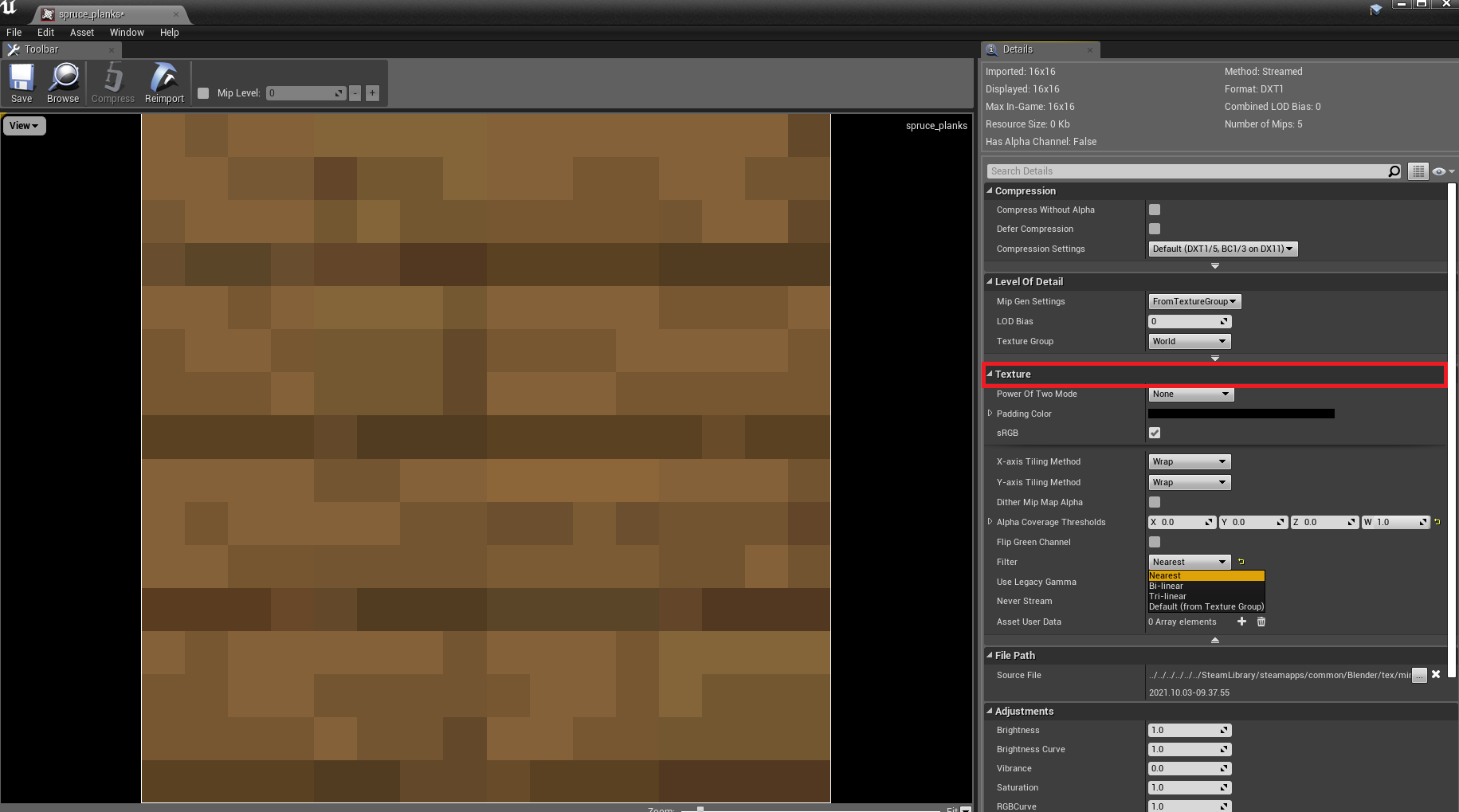1459x812 pixels.
Task: Show advanced Level Of Detail properties arrow
Action: coord(1215,359)
